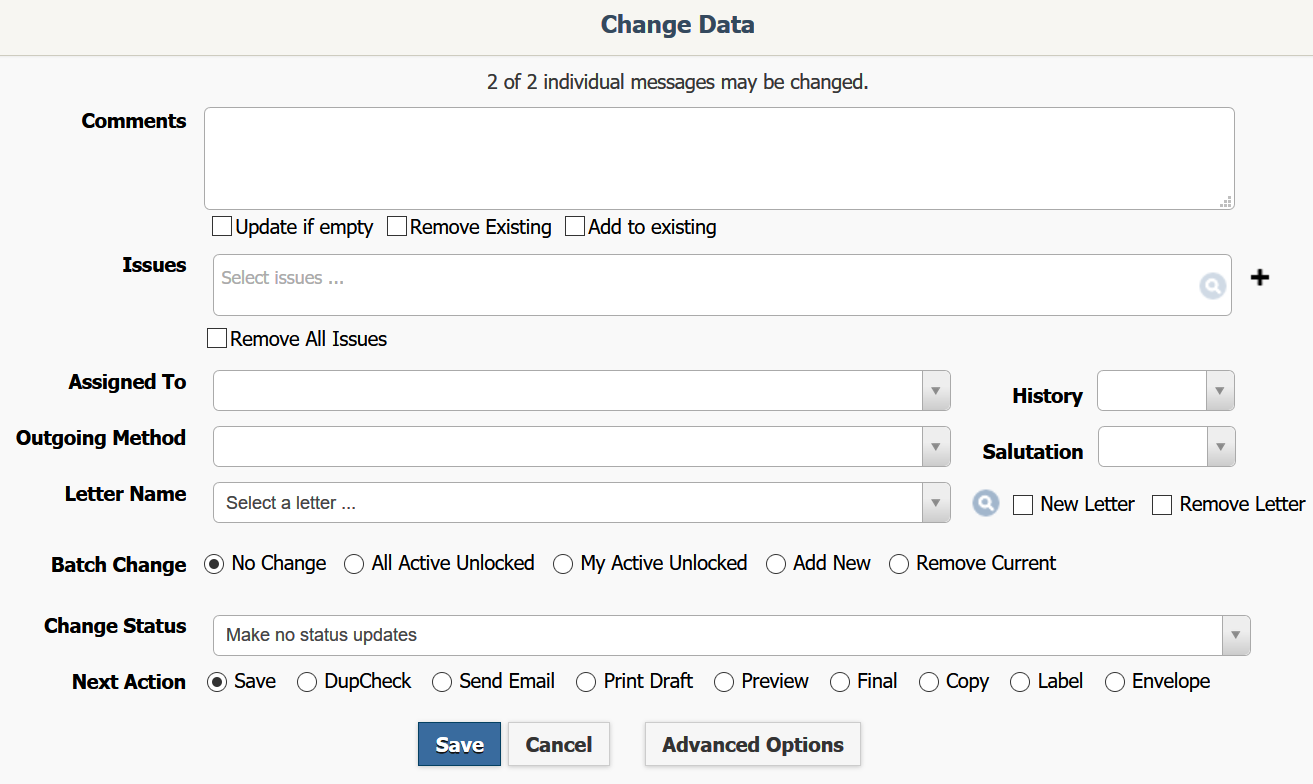Choose Envelope as next action
This screenshot has height=784, width=1313.
click(x=1115, y=682)
